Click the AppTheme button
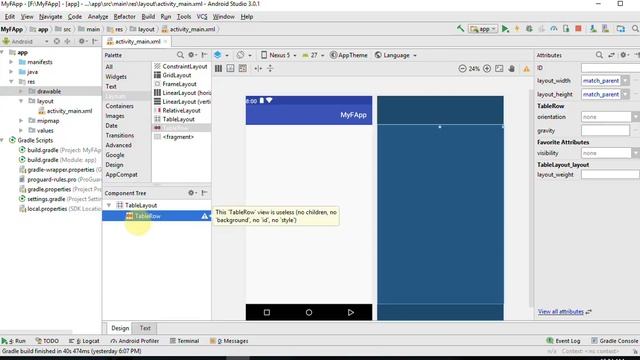640x360 pixels. click(349, 55)
